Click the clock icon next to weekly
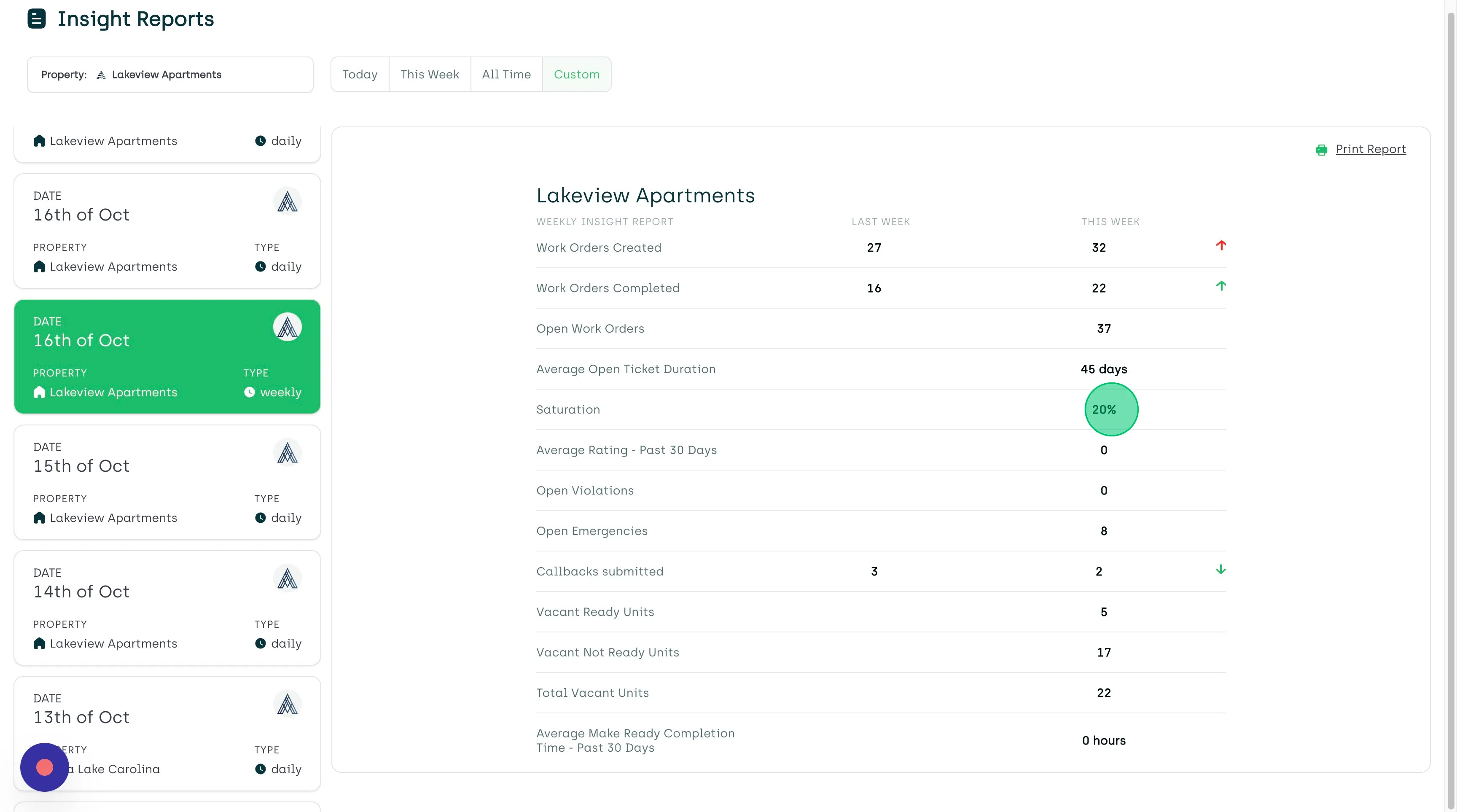This screenshot has height=812, width=1457. tap(250, 392)
